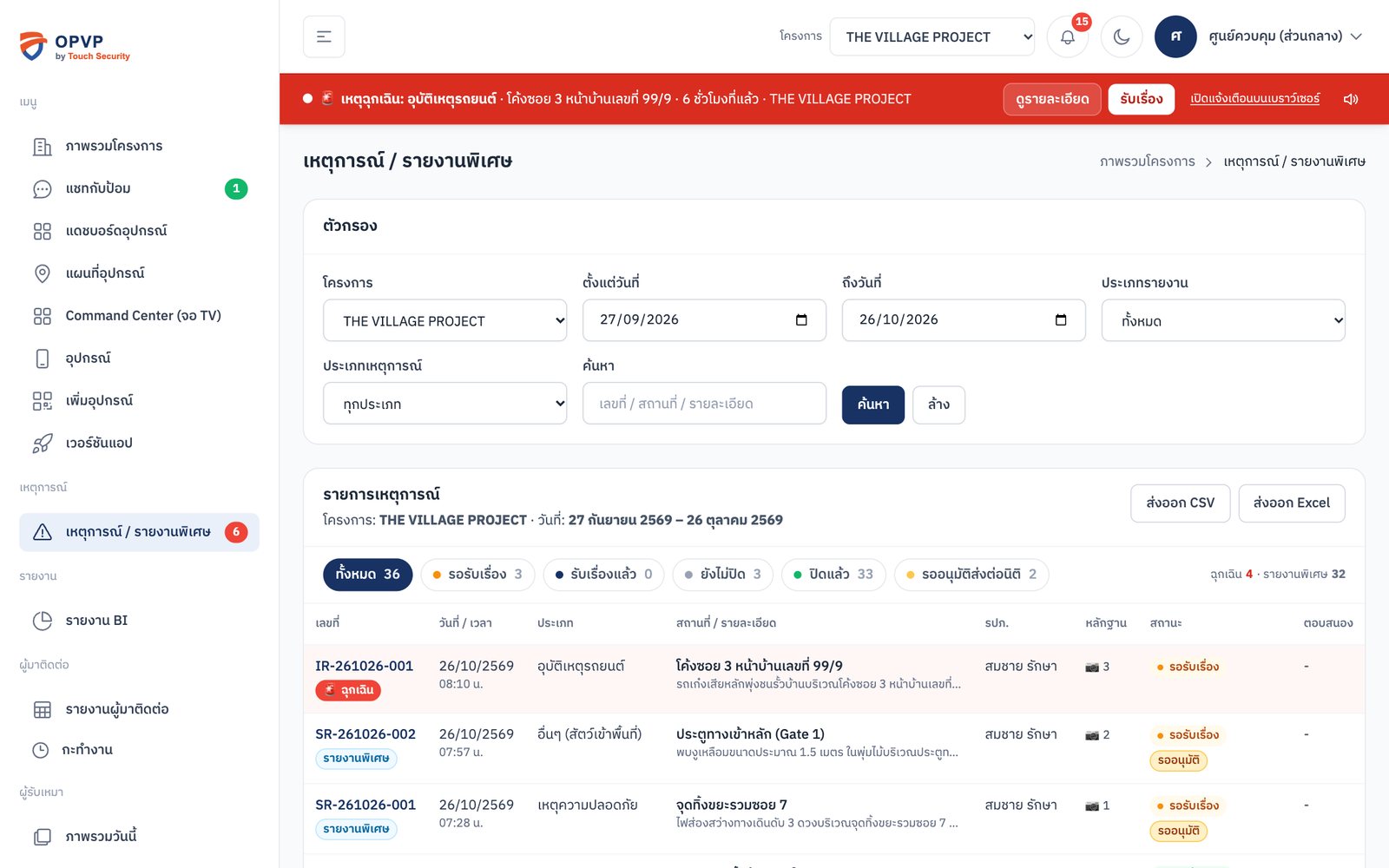
Task: Open the calendar picker for ตั้งแต่วันที่
Action: pos(801,320)
